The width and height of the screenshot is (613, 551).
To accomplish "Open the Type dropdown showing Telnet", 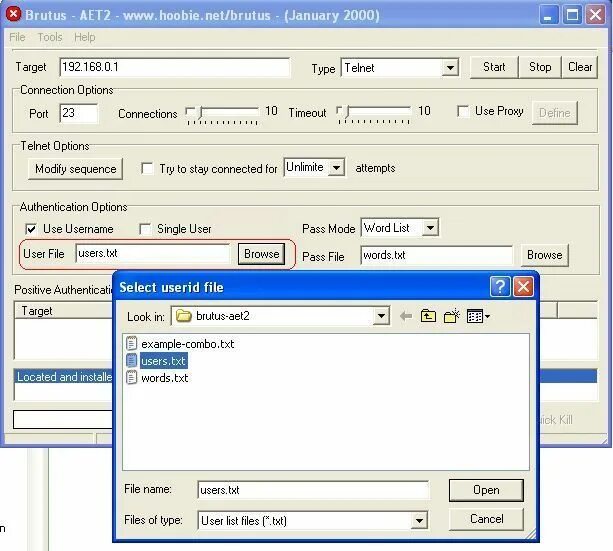I will [x=450, y=68].
